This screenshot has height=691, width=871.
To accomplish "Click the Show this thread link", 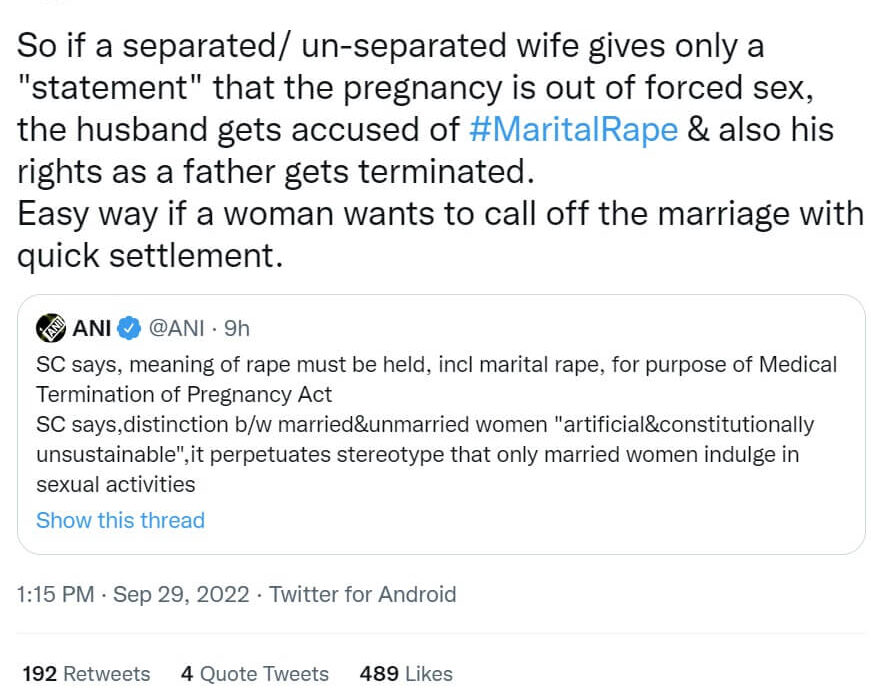I will (x=120, y=520).
